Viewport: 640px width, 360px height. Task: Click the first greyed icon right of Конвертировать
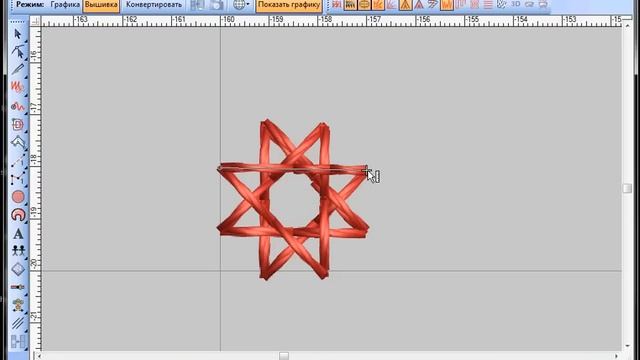coord(197,5)
